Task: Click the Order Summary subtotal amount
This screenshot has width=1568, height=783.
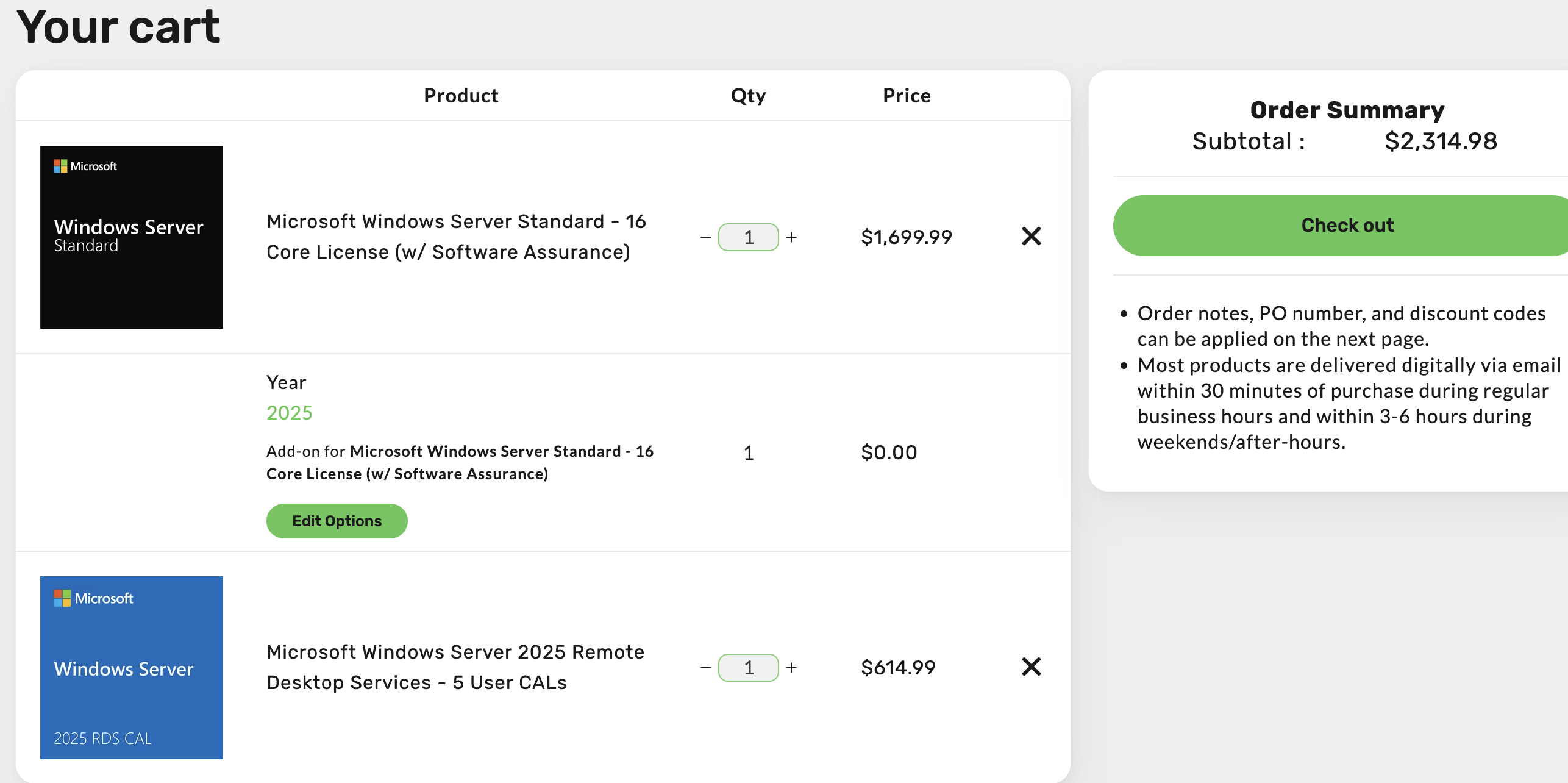Action: (x=1441, y=141)
